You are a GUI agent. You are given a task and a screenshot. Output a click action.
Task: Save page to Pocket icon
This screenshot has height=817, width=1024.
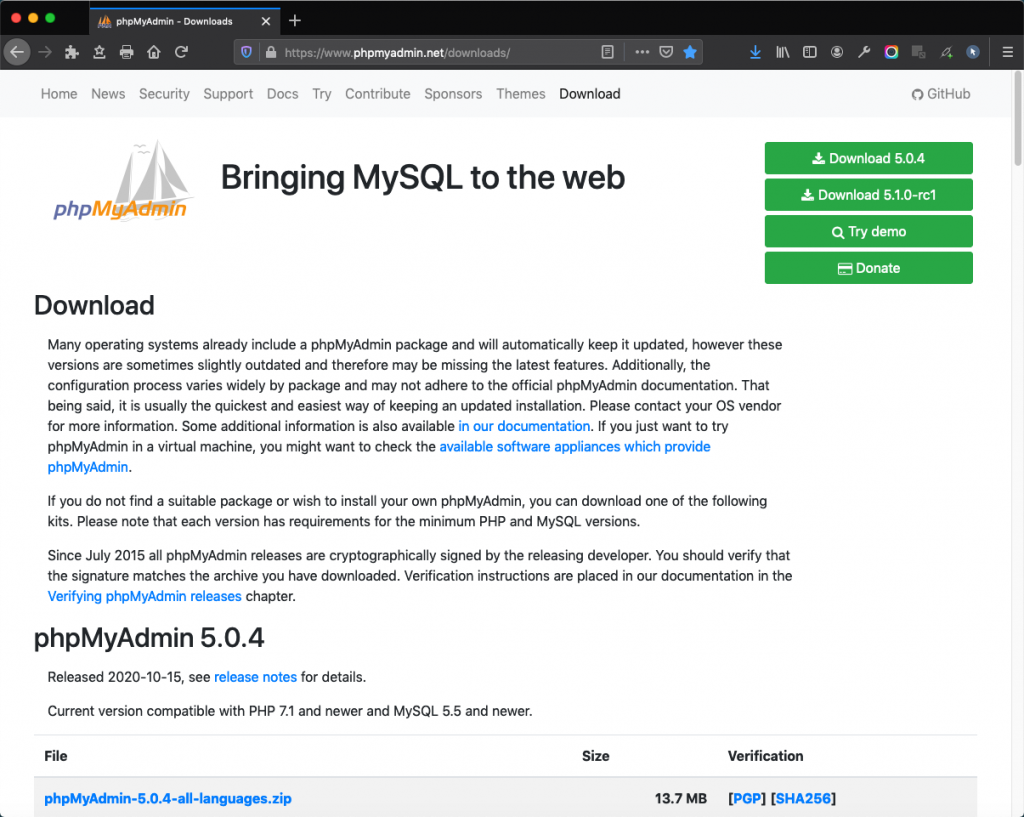[x=666, y=52]
